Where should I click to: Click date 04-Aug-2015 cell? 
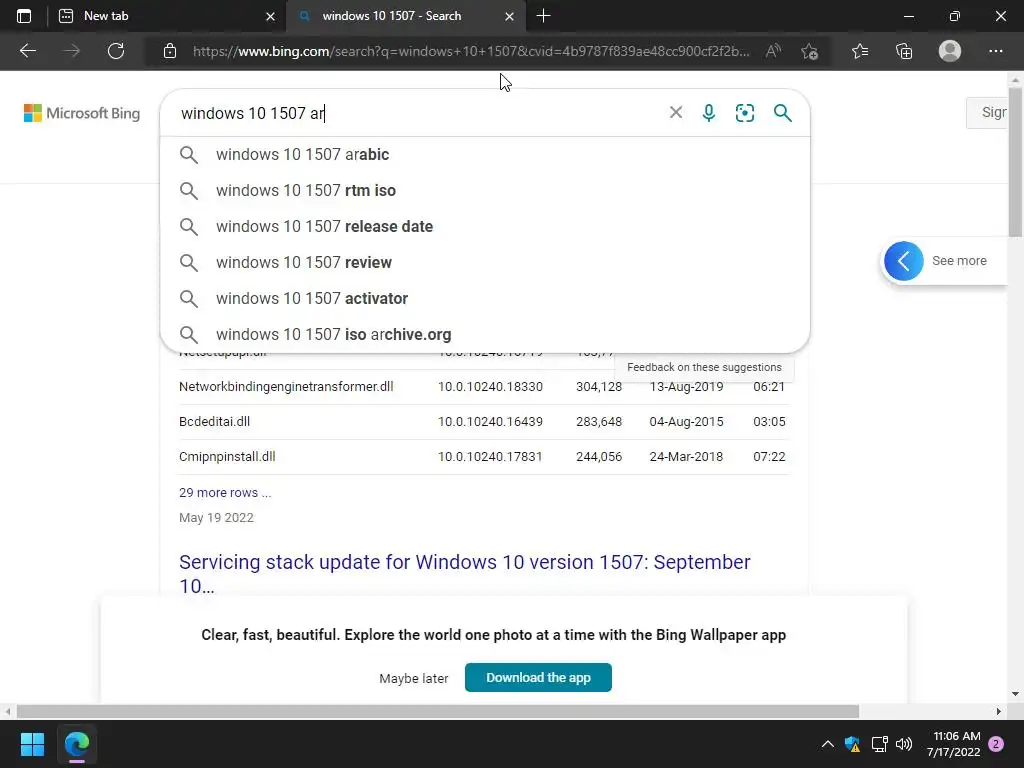(x=686, y=421)
